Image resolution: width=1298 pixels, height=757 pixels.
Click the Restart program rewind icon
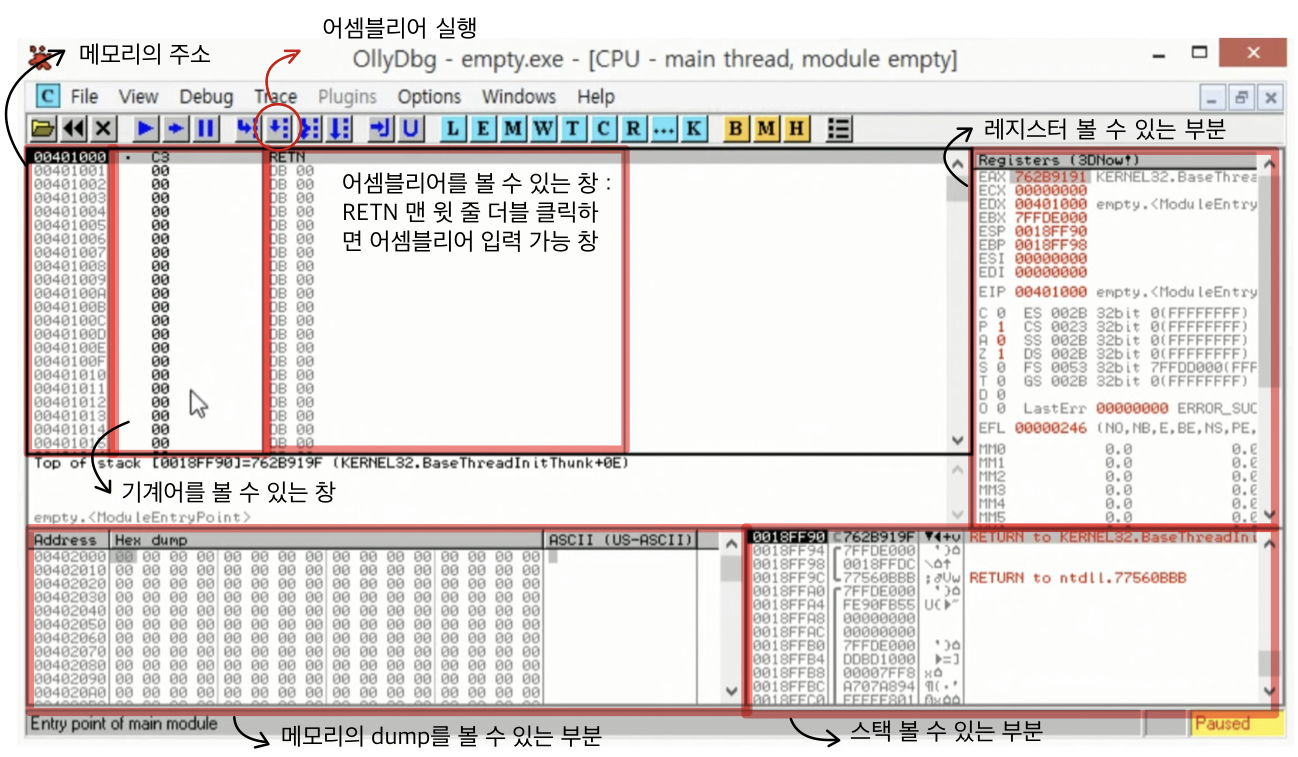(x=73, y=128)
